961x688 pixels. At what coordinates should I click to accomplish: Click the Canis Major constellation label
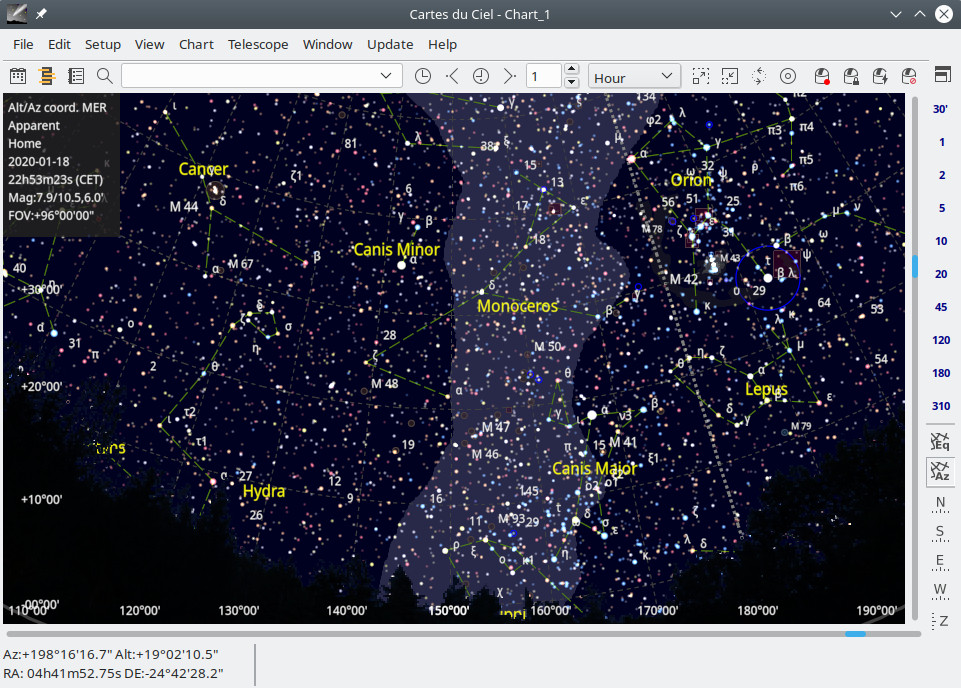click(594, 468)
